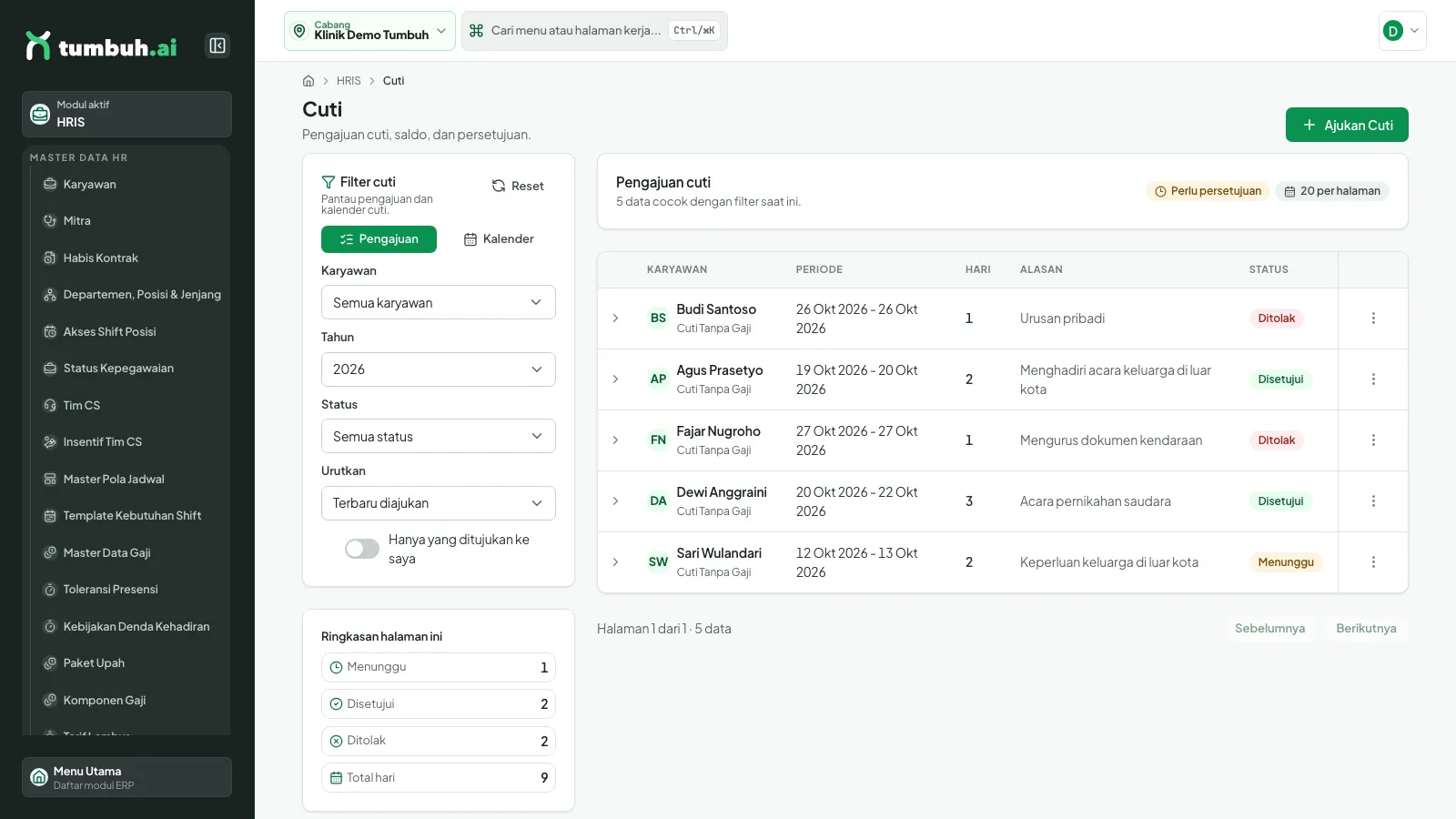The image size is (1456, 819).
Task: Open the Cabang Klinik Demo Tumbuh selector
Action: [369, 31]
